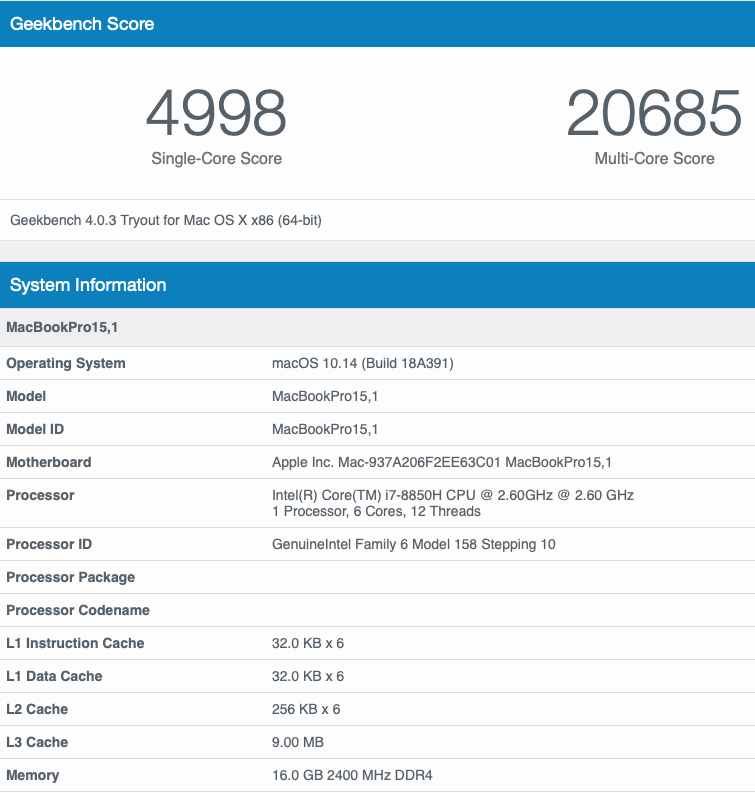Viewport: 755px width, 793px height.
Task: Select the 9.00 MB value
Action: 297,742
